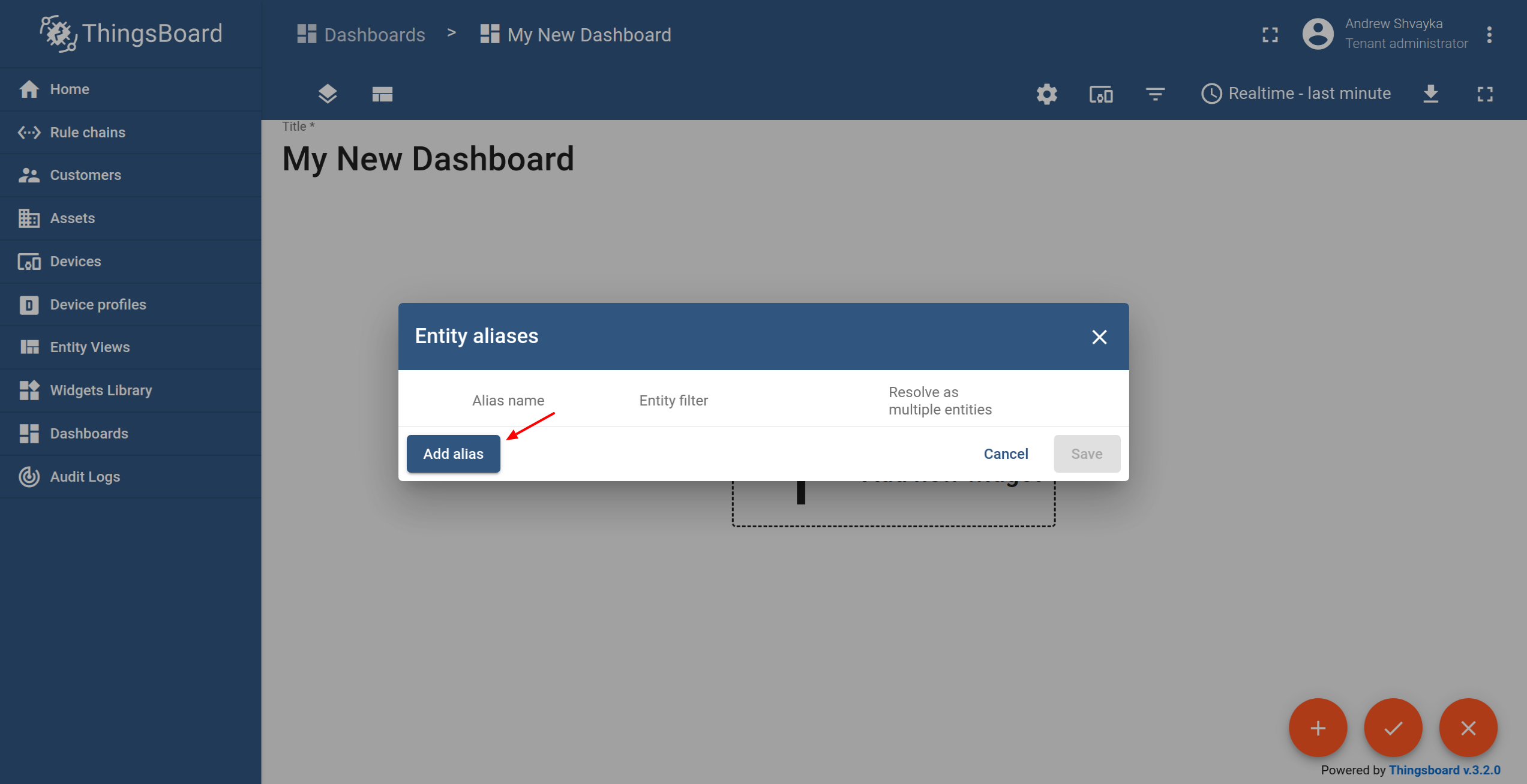Image resolution: width=1527 pixels, height=784 pixels.
Task: Toggle dashboard fullscreen expand icon
Action: point(1485,94)
